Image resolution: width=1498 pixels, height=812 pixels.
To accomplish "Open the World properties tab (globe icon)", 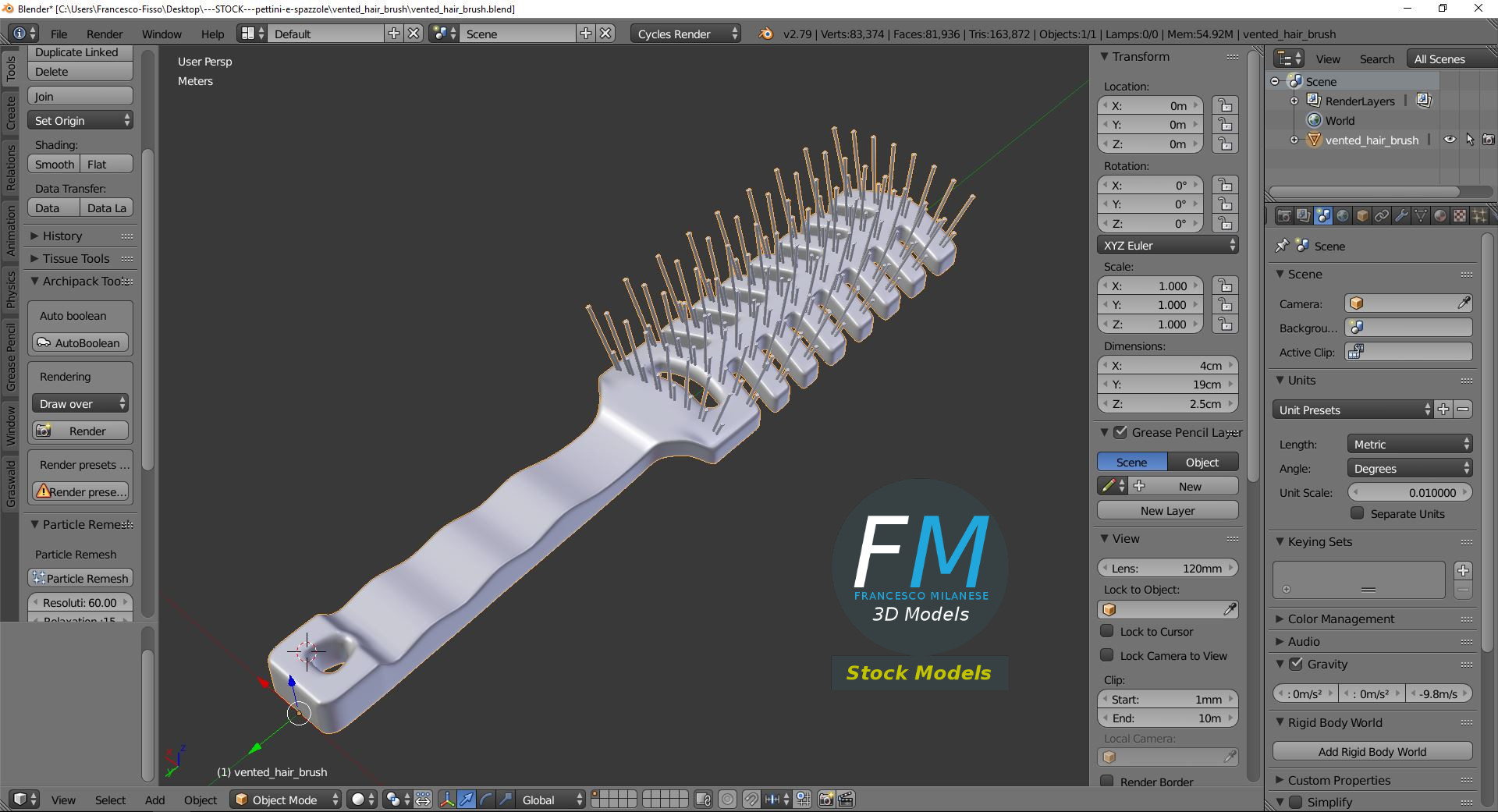I will [x=1343, y=215].
